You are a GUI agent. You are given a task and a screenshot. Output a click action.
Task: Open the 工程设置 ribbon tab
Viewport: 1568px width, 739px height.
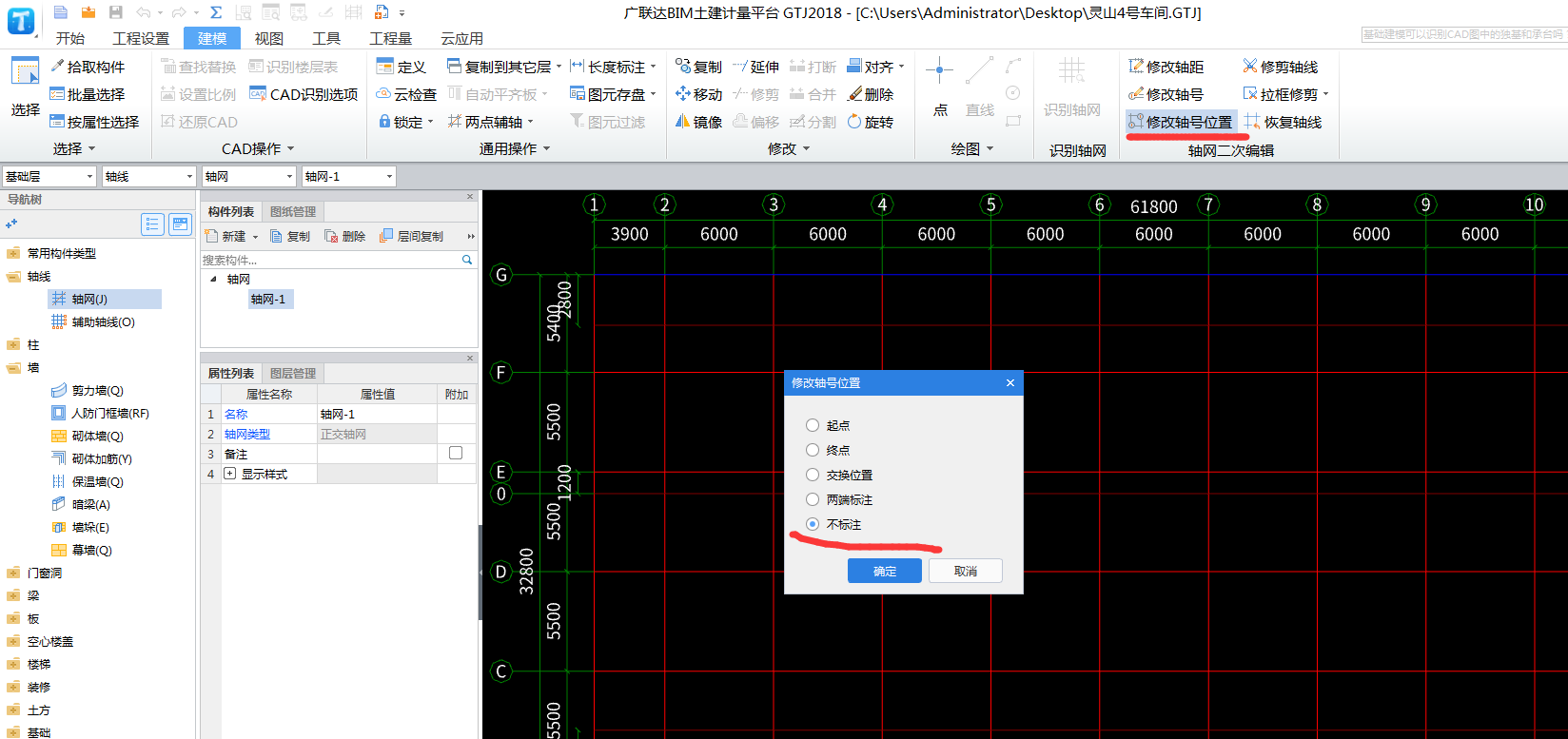click(141, 38)
